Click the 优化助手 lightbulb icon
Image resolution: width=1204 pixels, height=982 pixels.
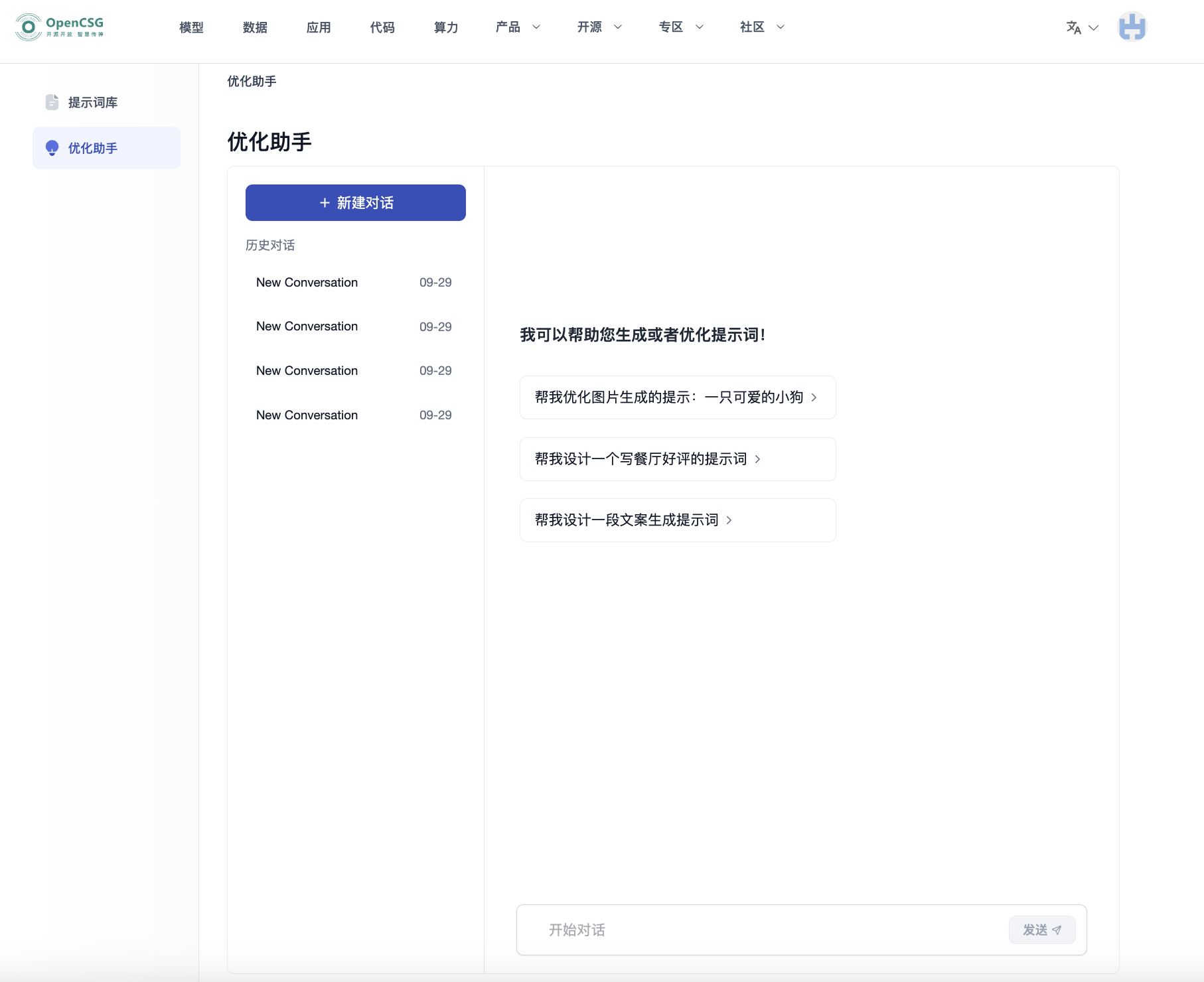coord(52,148)
